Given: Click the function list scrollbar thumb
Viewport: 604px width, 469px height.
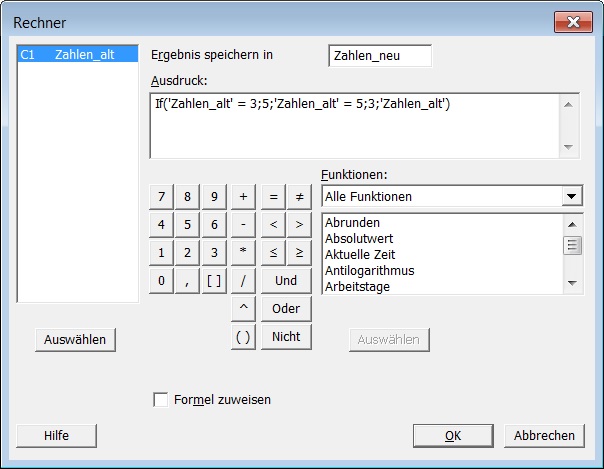Looking at the screenshot, I should click(x=572, y=245).
